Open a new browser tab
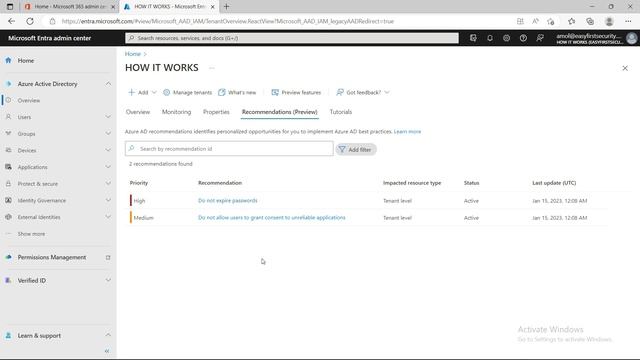640x360 pixels. [227, 7]
